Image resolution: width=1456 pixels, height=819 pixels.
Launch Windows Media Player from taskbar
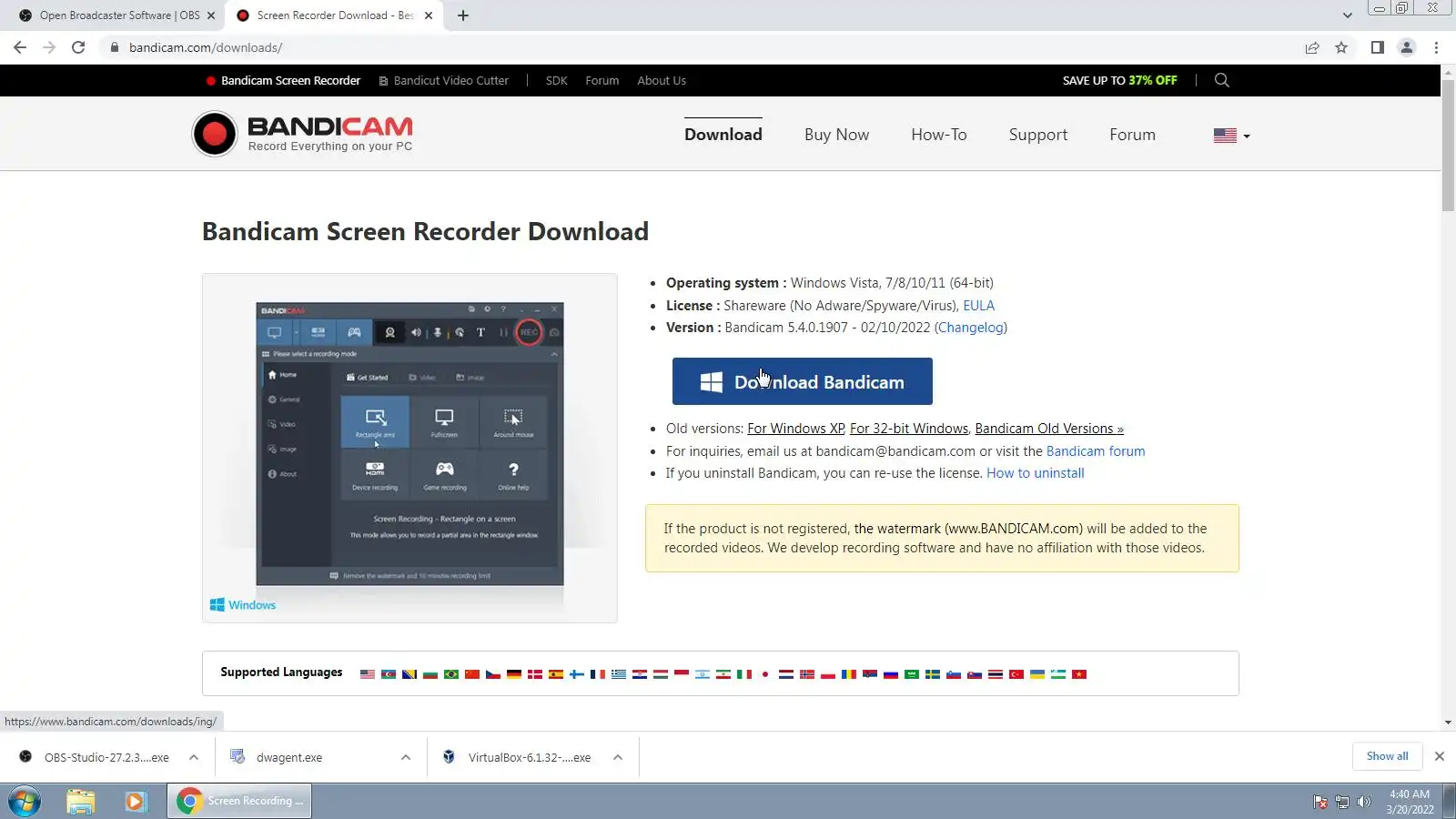(x=136, y=802)
